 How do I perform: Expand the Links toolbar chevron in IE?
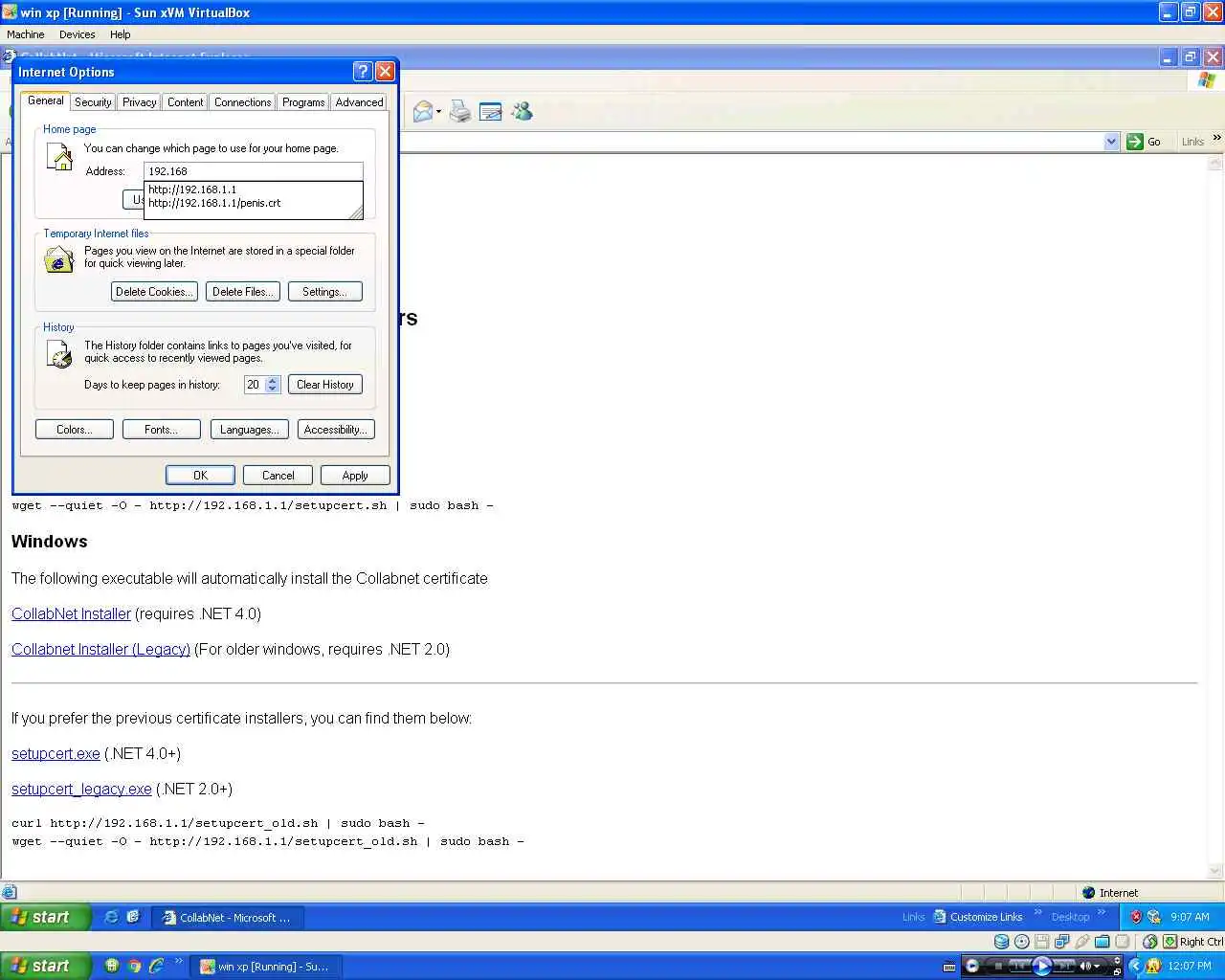click(x=1216, y=138)
